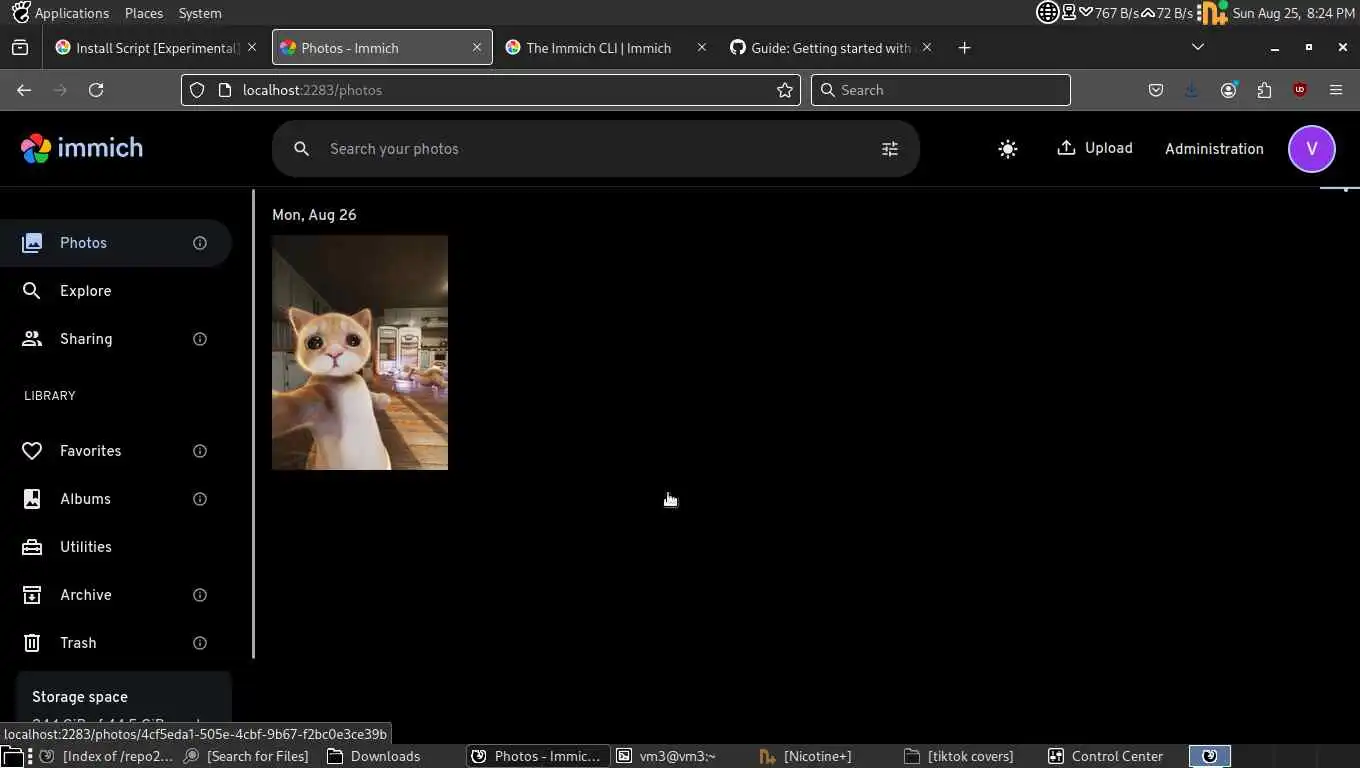Close the Photos - Immich tab
Viewport: 1360px width, 768px height.
(x=477, y=47)
